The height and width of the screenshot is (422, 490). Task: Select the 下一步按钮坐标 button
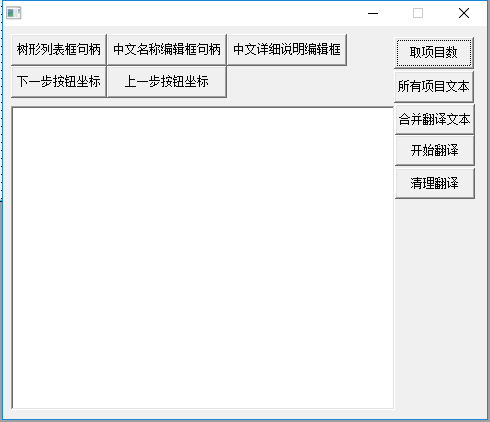[59, 82]
